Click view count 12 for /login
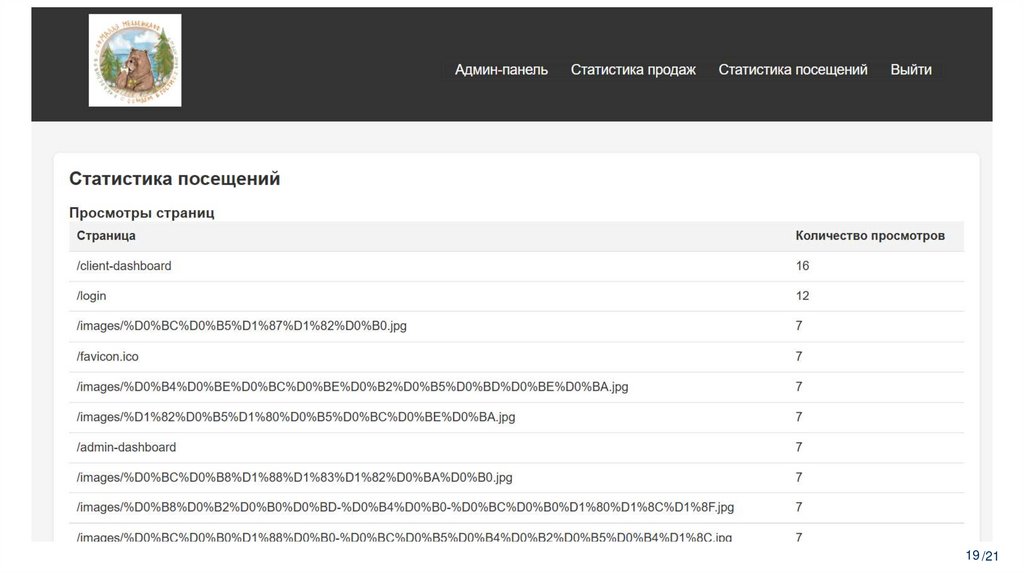 click(x=802, y=296)
